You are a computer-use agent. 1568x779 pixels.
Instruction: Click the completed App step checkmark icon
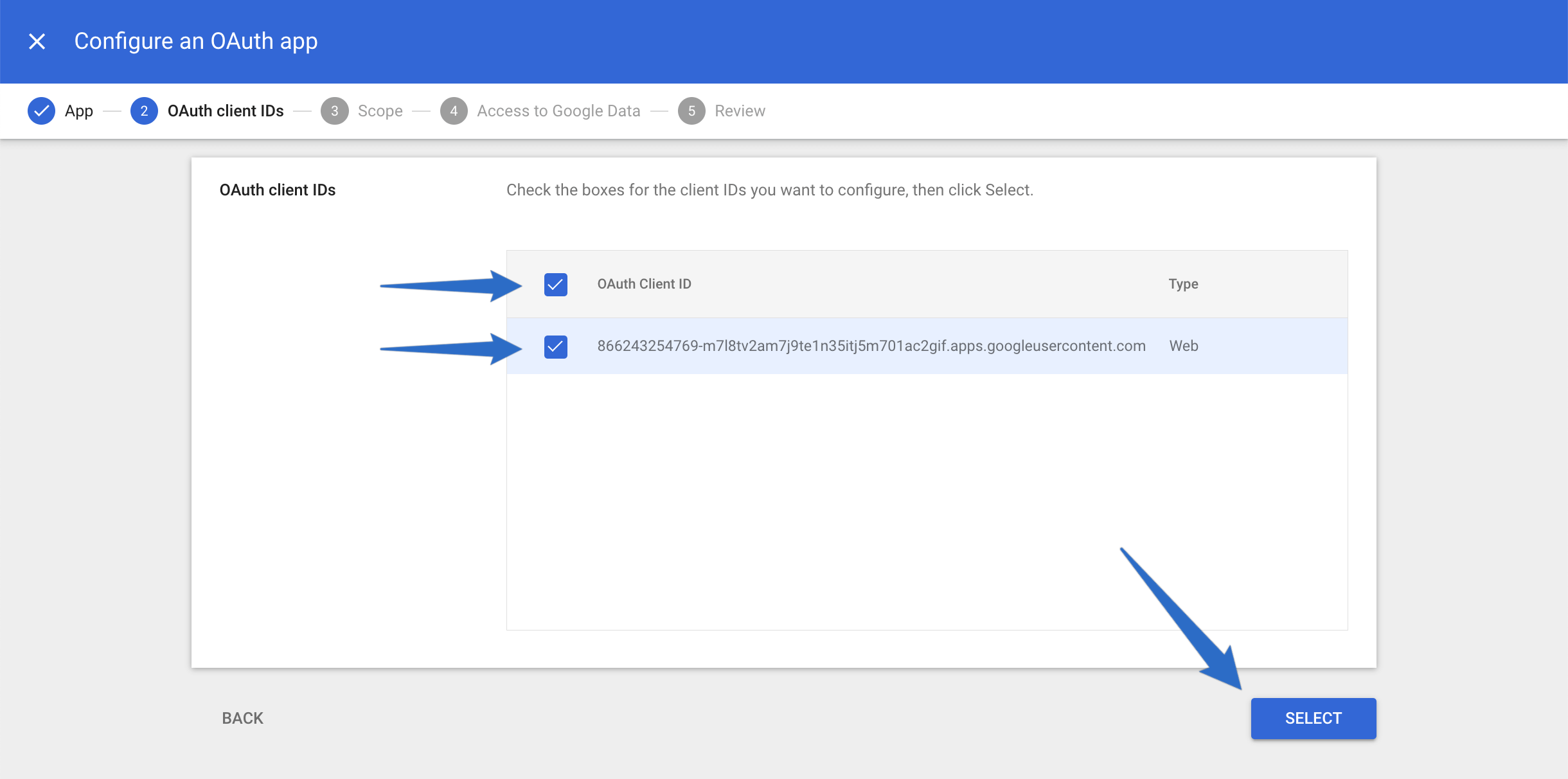[x=41, y=111]
